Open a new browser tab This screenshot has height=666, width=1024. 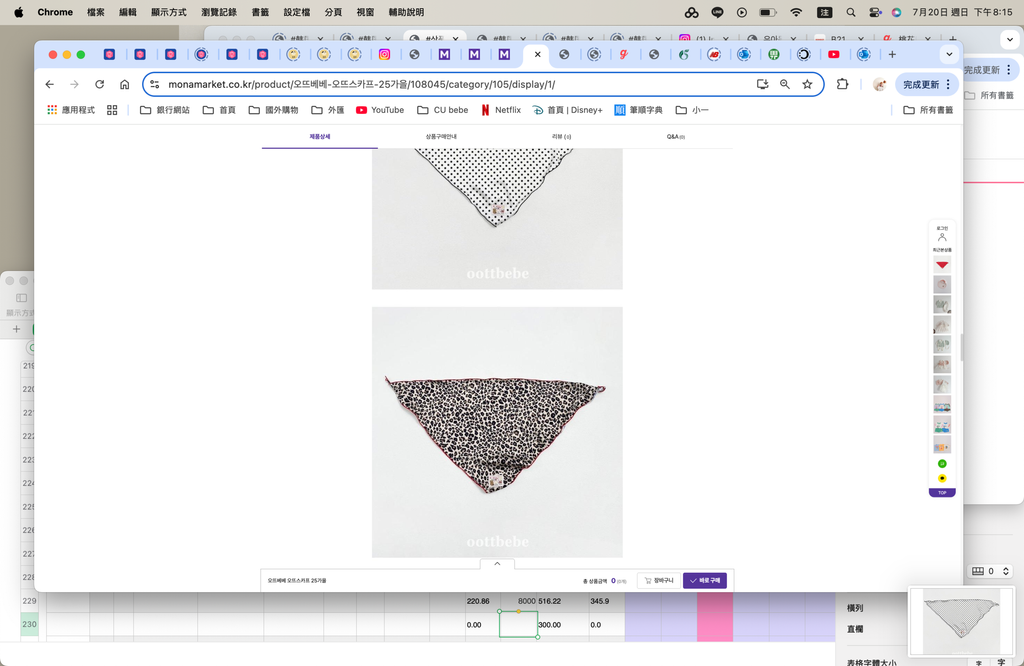pos(892,54)
